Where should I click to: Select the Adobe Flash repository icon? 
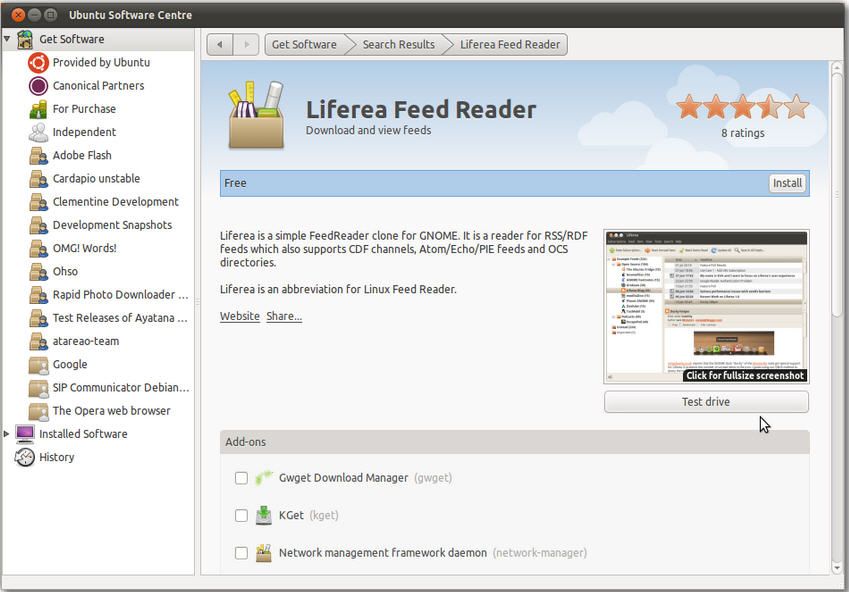pyautogui.click(x=38, y=155)
